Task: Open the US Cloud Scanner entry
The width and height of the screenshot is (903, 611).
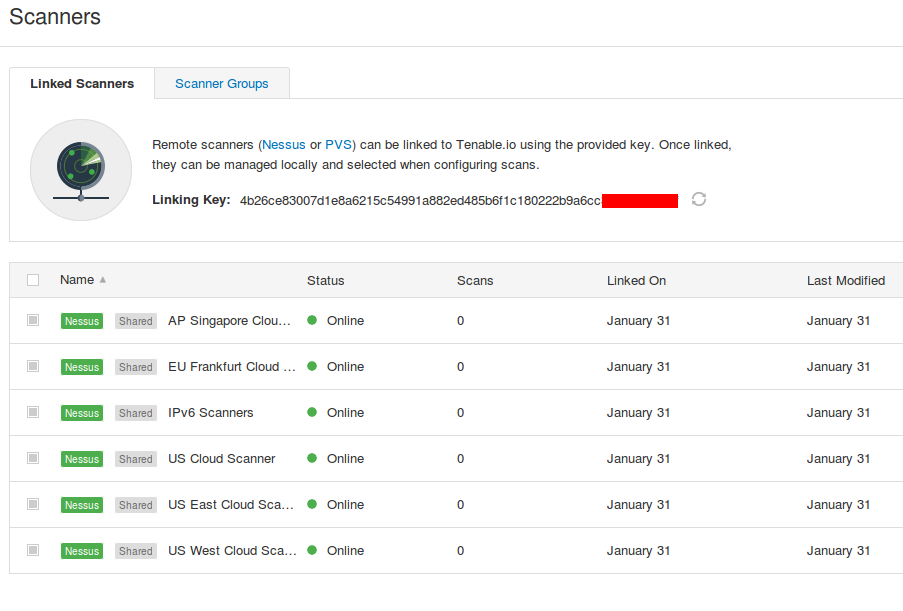Action: coord(222,459)
